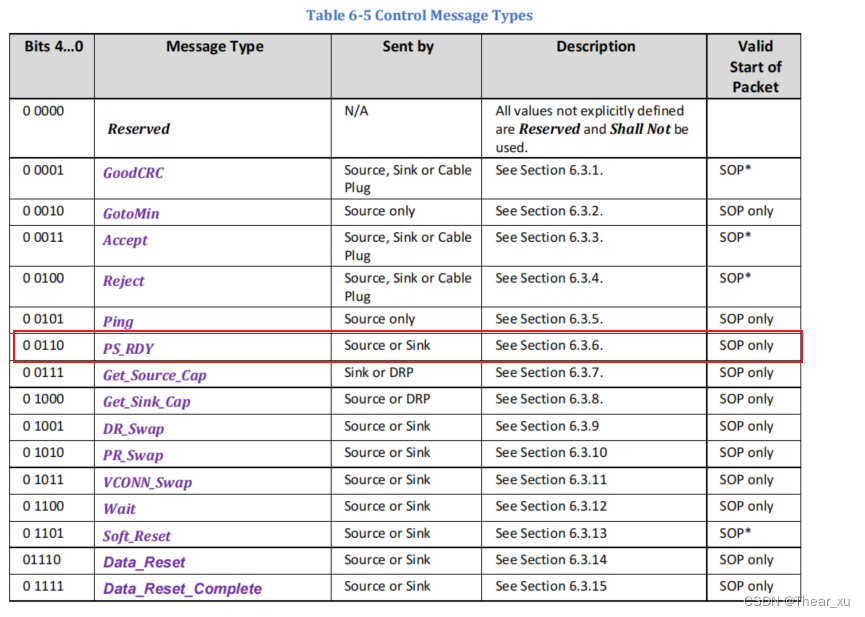Click 'See Section 6.3.1.' description
The height and width of the screenshot is (617, 865).
(549, 170)
